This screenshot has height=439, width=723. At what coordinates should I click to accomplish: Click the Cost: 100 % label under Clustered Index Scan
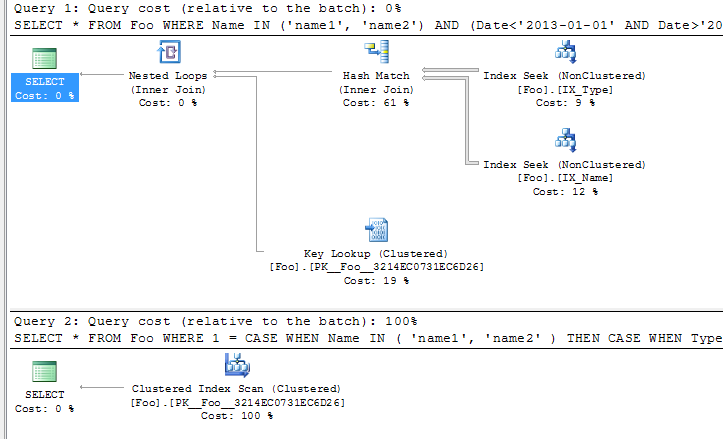tap(237, 415)
